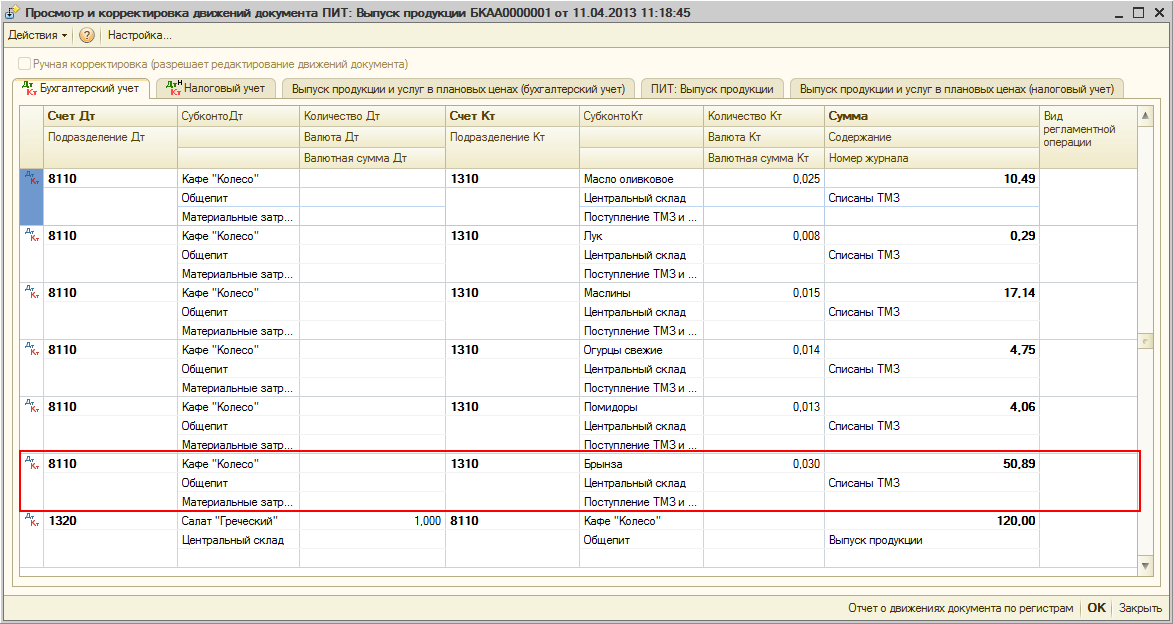Enable the Ручная корректировка checkbox
The image size is (1173, 624).
click(24, 63)
